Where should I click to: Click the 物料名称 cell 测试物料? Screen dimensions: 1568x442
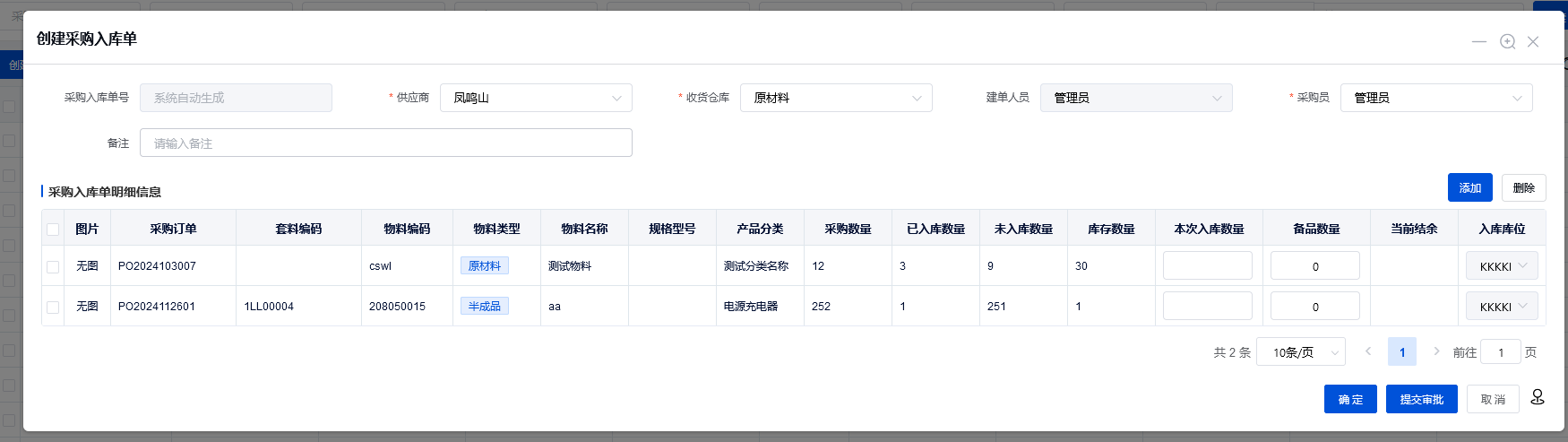[570, 266]
